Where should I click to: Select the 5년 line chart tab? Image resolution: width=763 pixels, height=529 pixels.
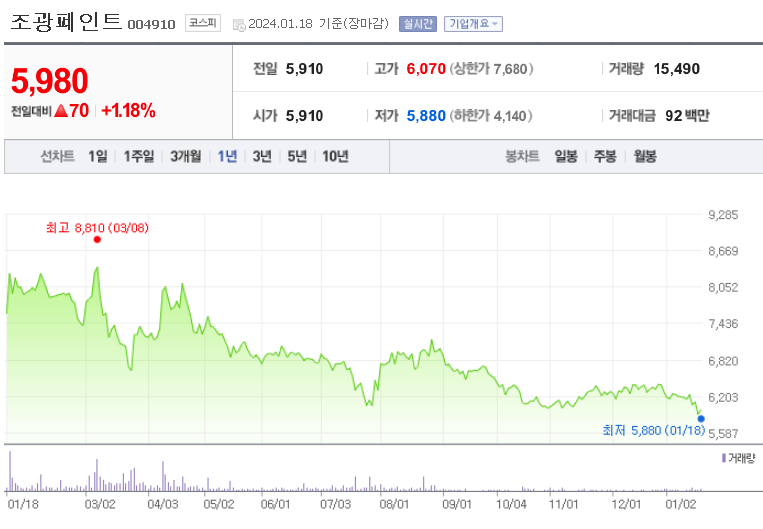pyautogui.click(x=297, y=156)
